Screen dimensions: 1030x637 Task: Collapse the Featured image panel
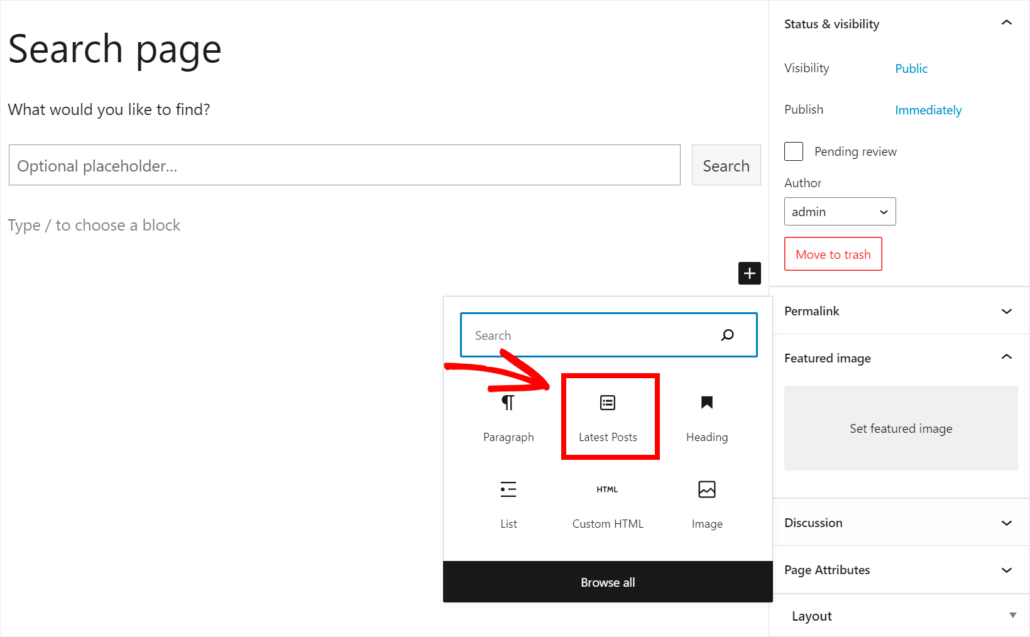tap(1006, 357)
